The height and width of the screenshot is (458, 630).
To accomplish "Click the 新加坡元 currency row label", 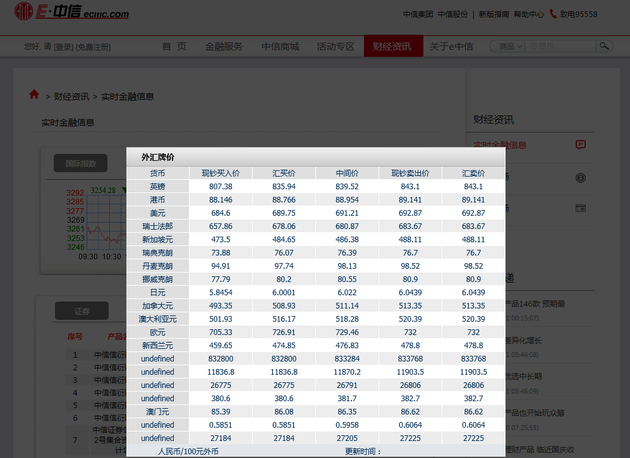I will [158, 239].
